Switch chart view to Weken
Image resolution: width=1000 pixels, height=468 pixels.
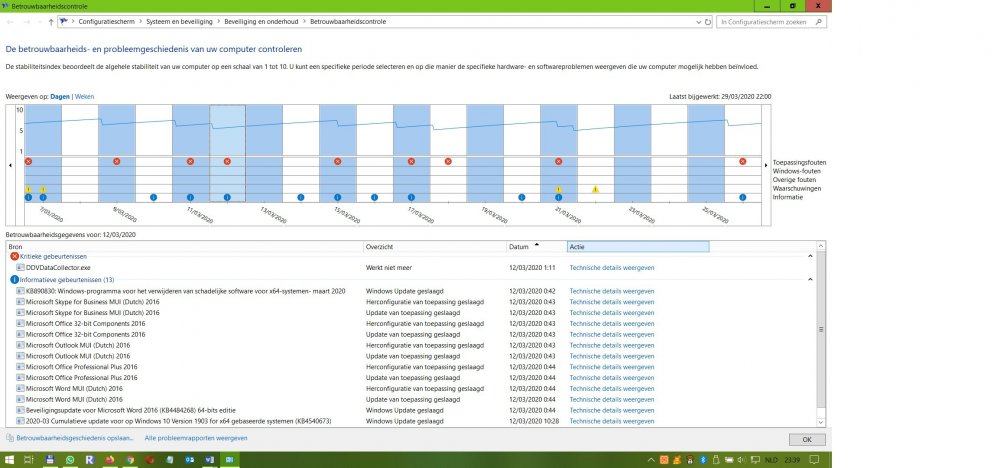click(85, 96)
